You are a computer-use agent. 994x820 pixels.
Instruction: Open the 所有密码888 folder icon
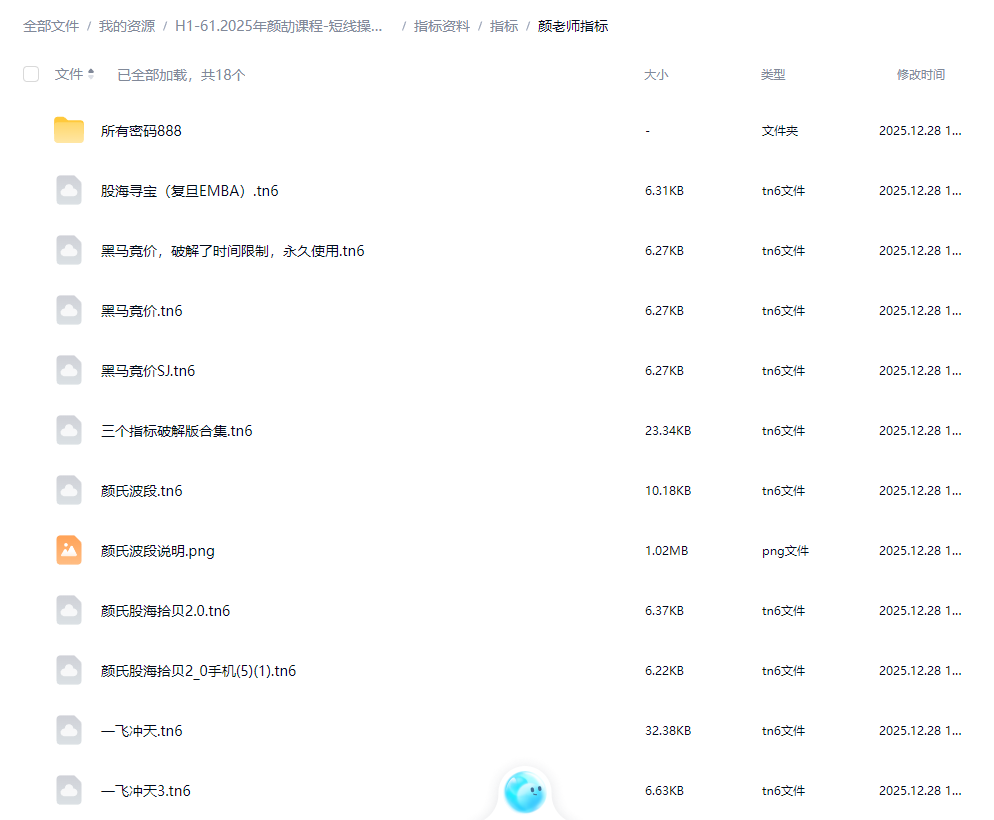(68, 130)
